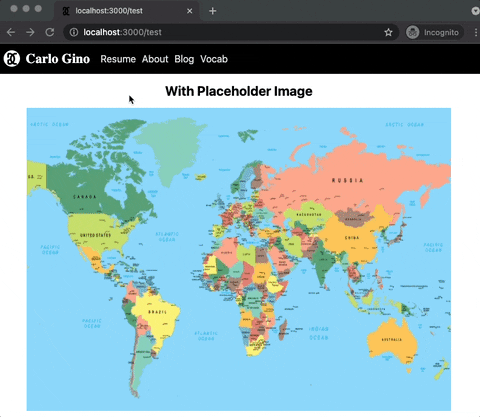Go to the About page
Screen dimensions: 480x417
[155, 59]
